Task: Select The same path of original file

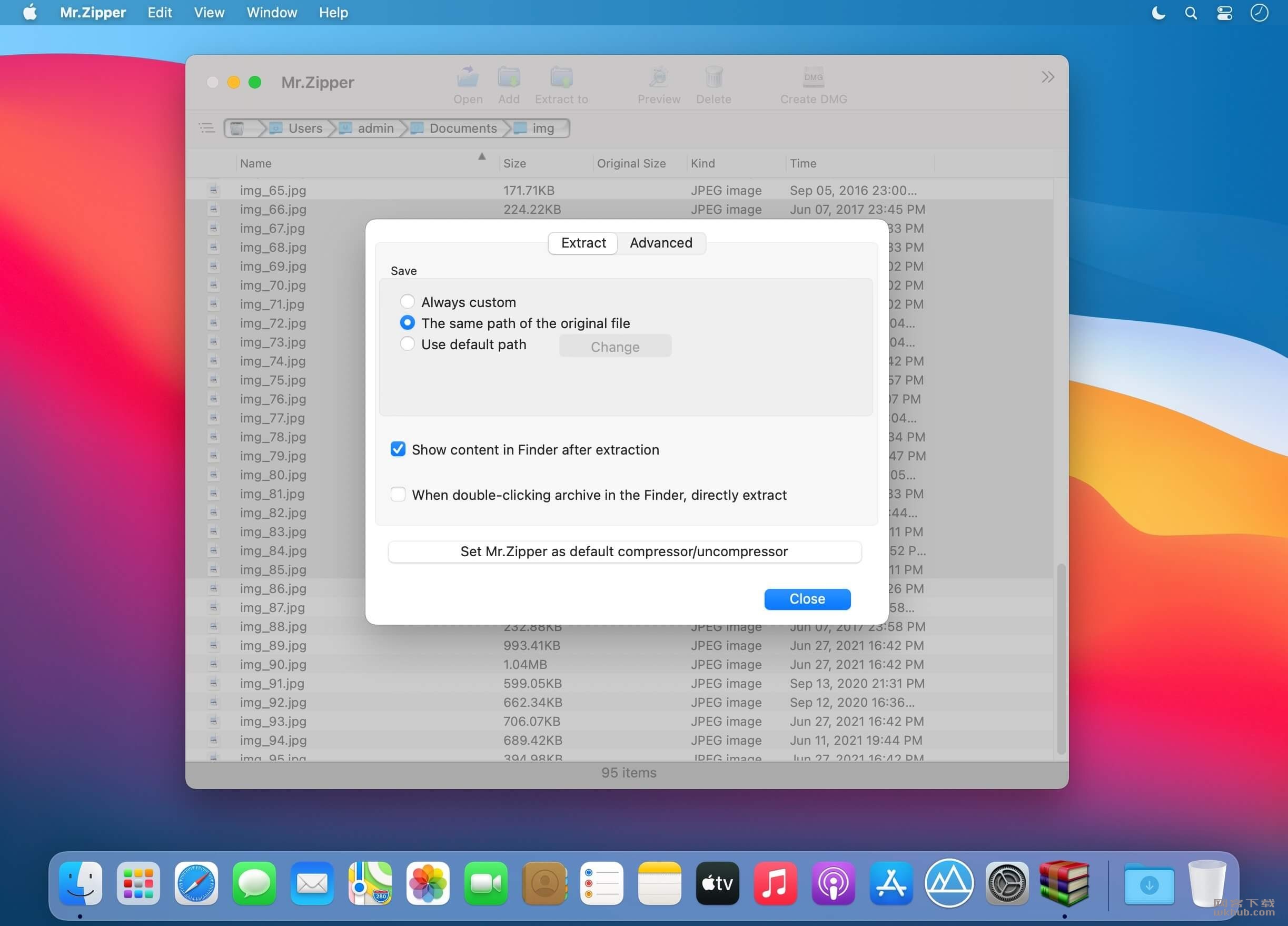Action: tap(407, 323)
